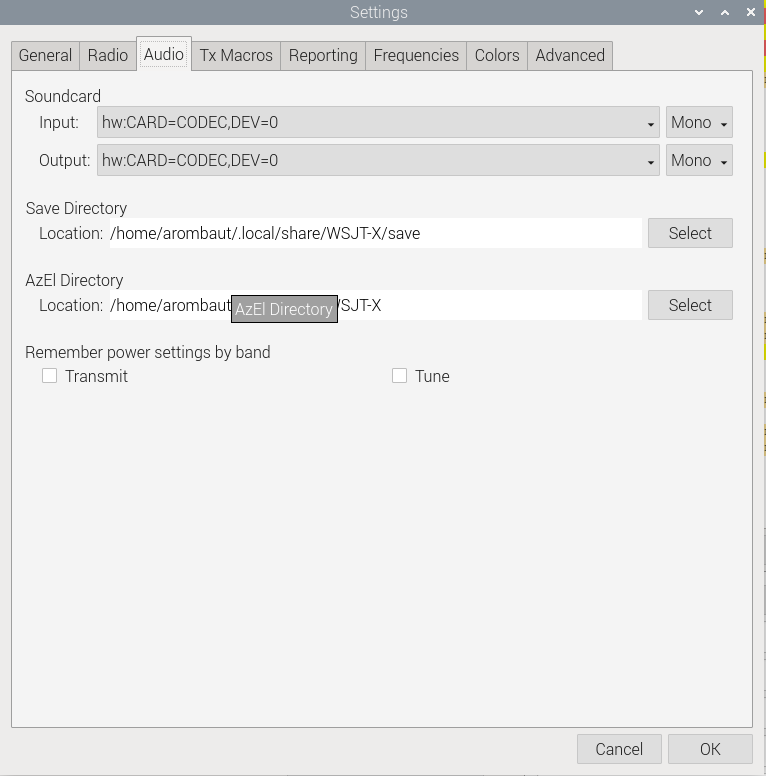This screenshot has height=776, width=766.
Task: Switch to the Advanced tab
Action: point(570,55)
